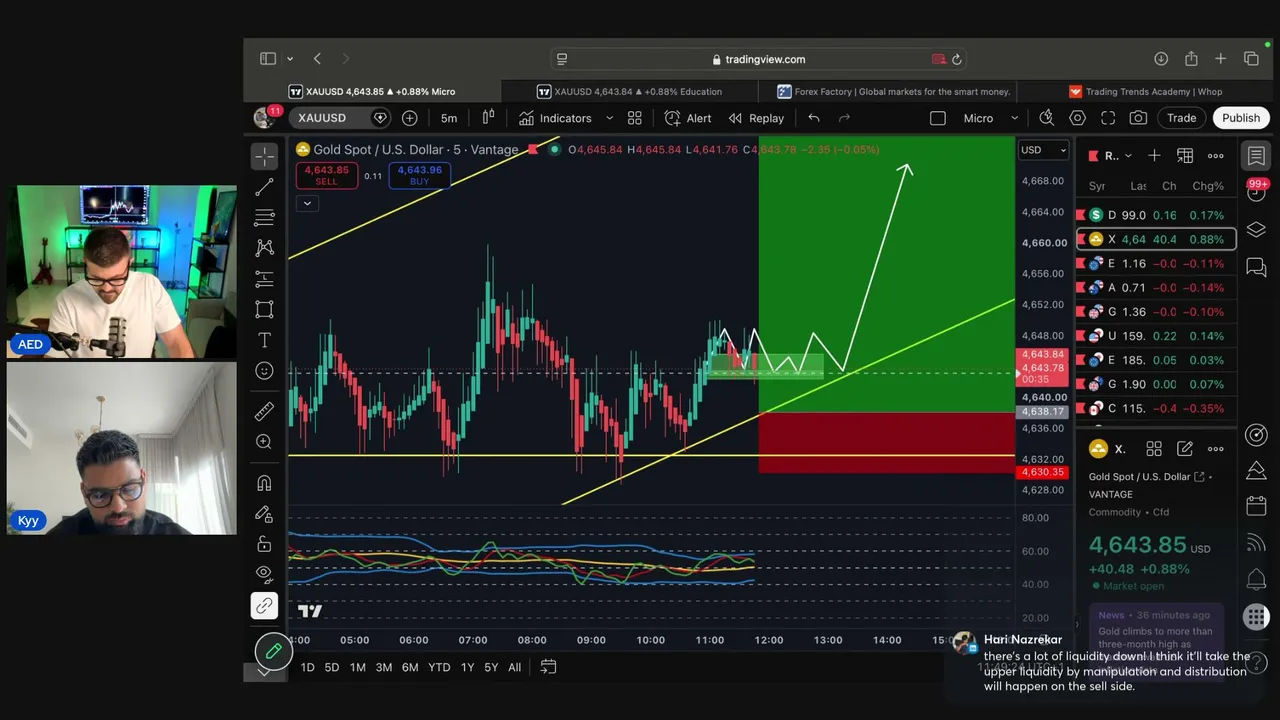Open the emoji icons tool
Screen dimensions: 1280x720
tap(264, 371)
